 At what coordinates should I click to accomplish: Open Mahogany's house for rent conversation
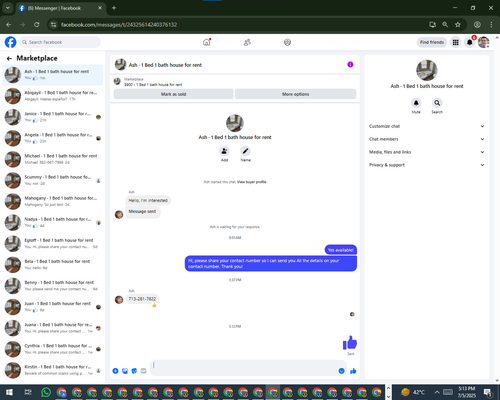click(x=53, y=201)
